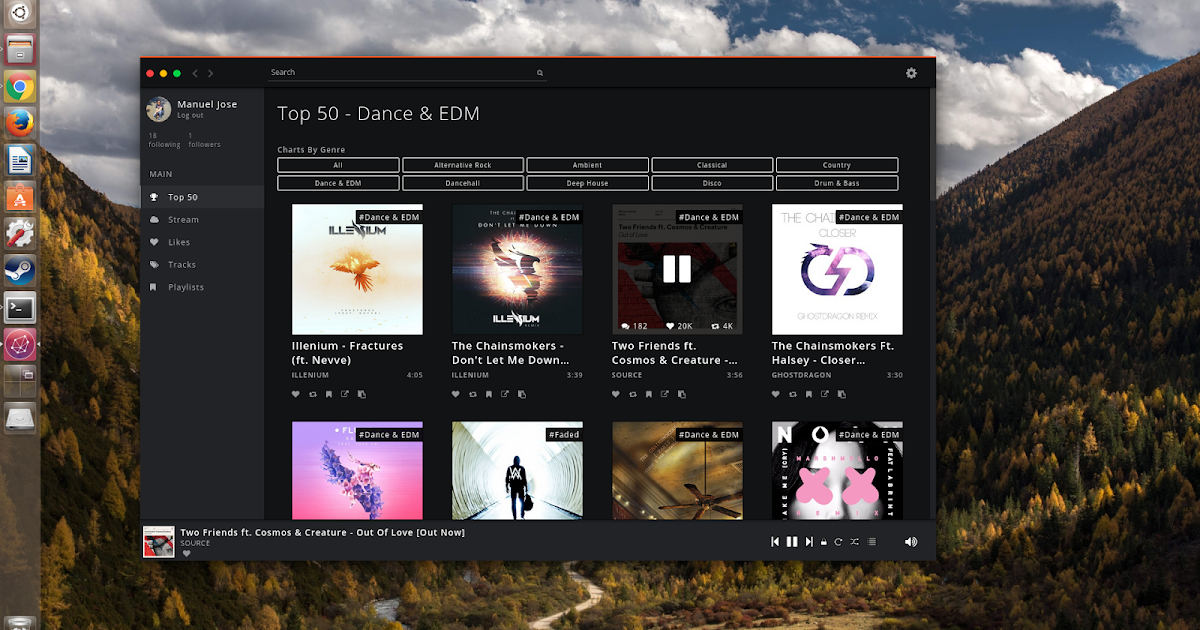Open the Drum & Bass chart

click(836, 183)
